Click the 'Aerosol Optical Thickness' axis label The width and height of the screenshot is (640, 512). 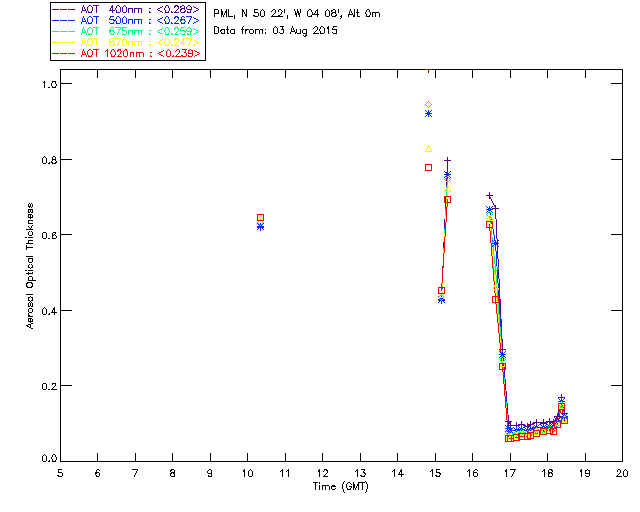[30, 266]
